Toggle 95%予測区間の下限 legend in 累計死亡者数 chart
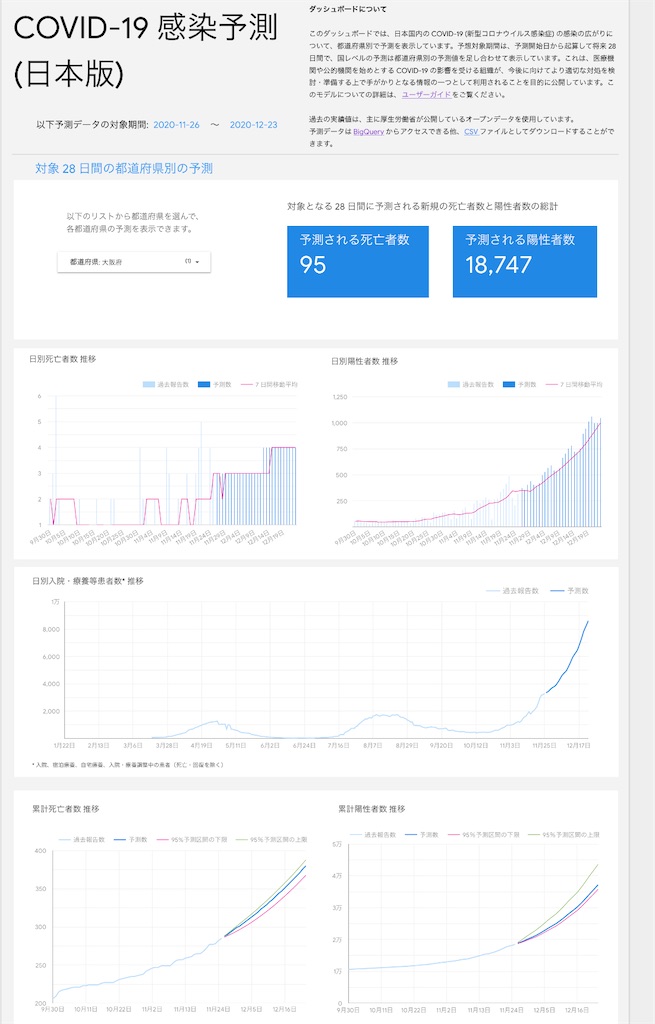Image resolution: width=655 pixels, height=1024 pixels. click(x=192, y=839)
